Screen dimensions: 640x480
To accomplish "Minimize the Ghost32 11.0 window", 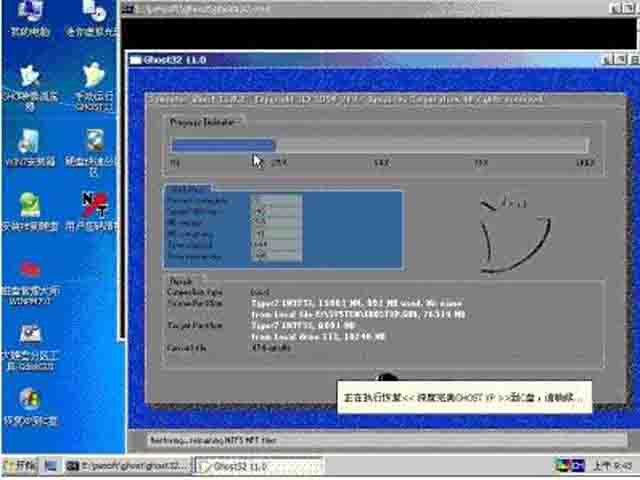I will tap(607, 60).
